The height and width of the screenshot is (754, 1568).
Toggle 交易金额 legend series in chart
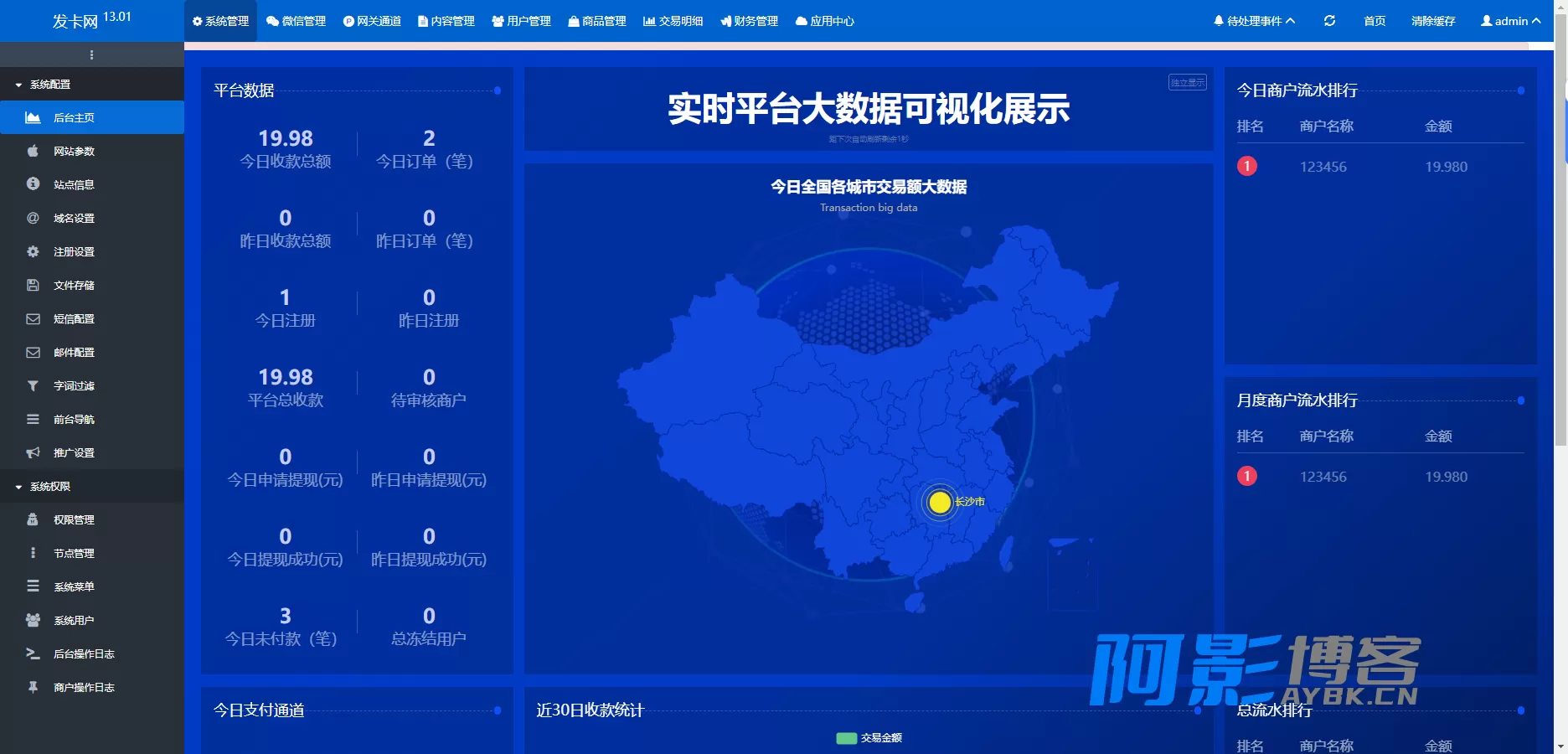click(869, 738)
